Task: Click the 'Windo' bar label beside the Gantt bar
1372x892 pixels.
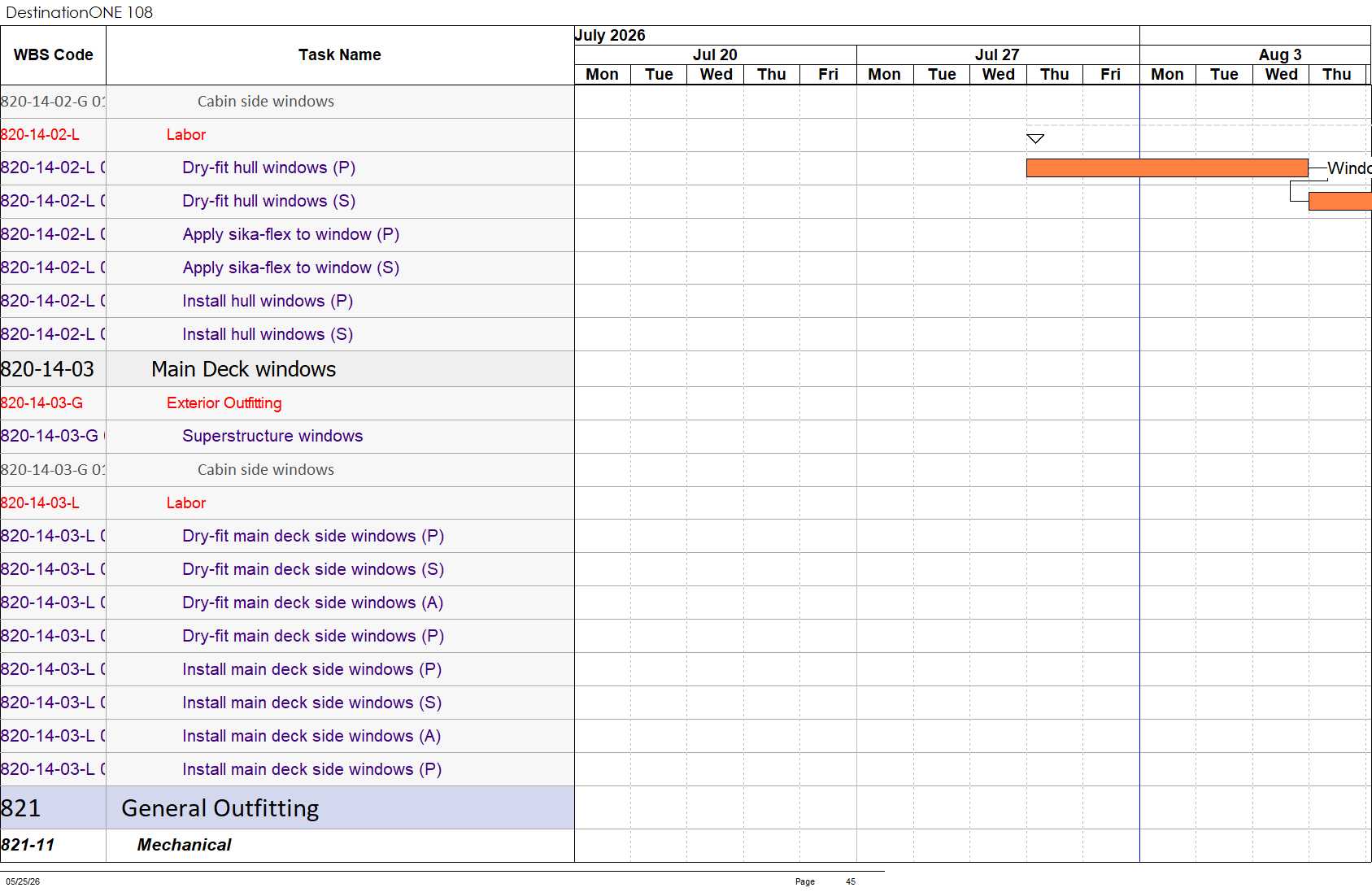Action: click(x=1349, y=168)
